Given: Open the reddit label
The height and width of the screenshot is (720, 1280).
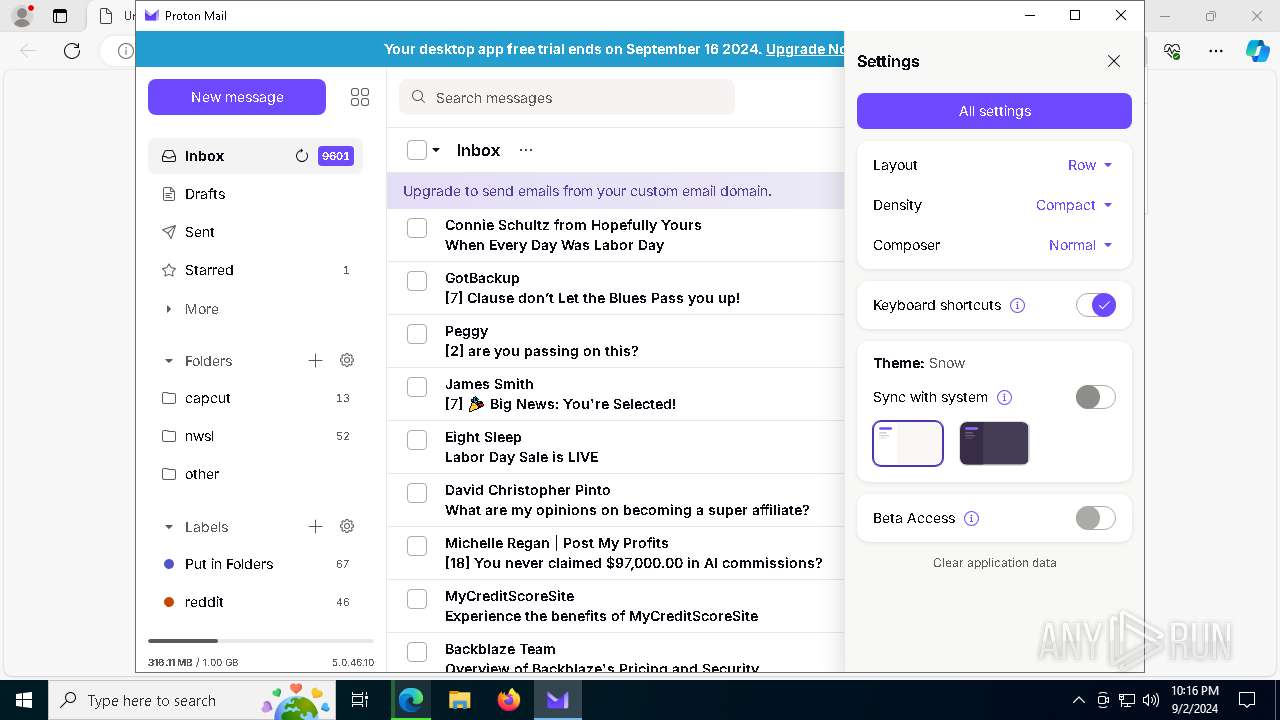Looking at the screenshot, I should click(255, 602).
